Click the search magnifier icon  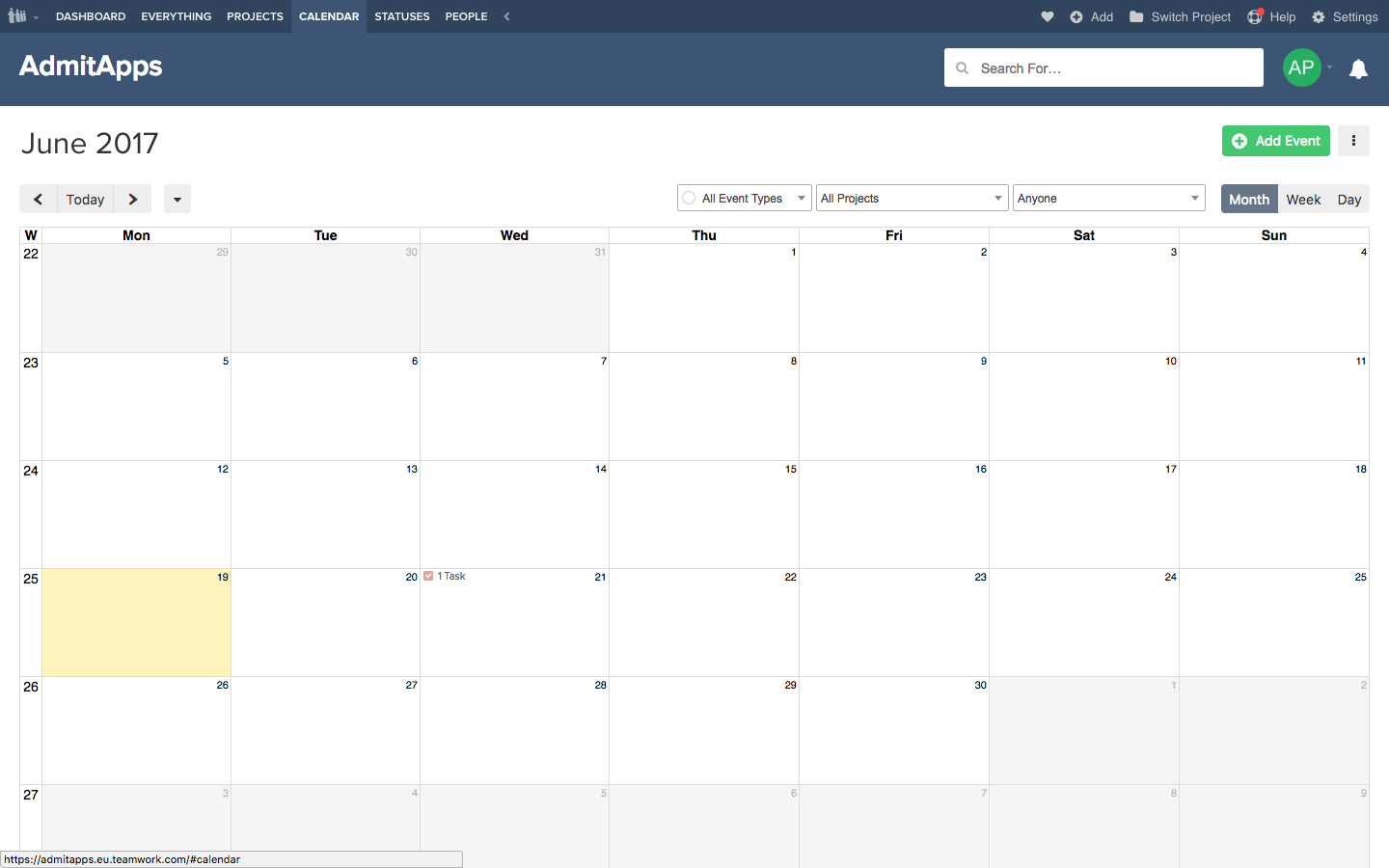(962, 68)
